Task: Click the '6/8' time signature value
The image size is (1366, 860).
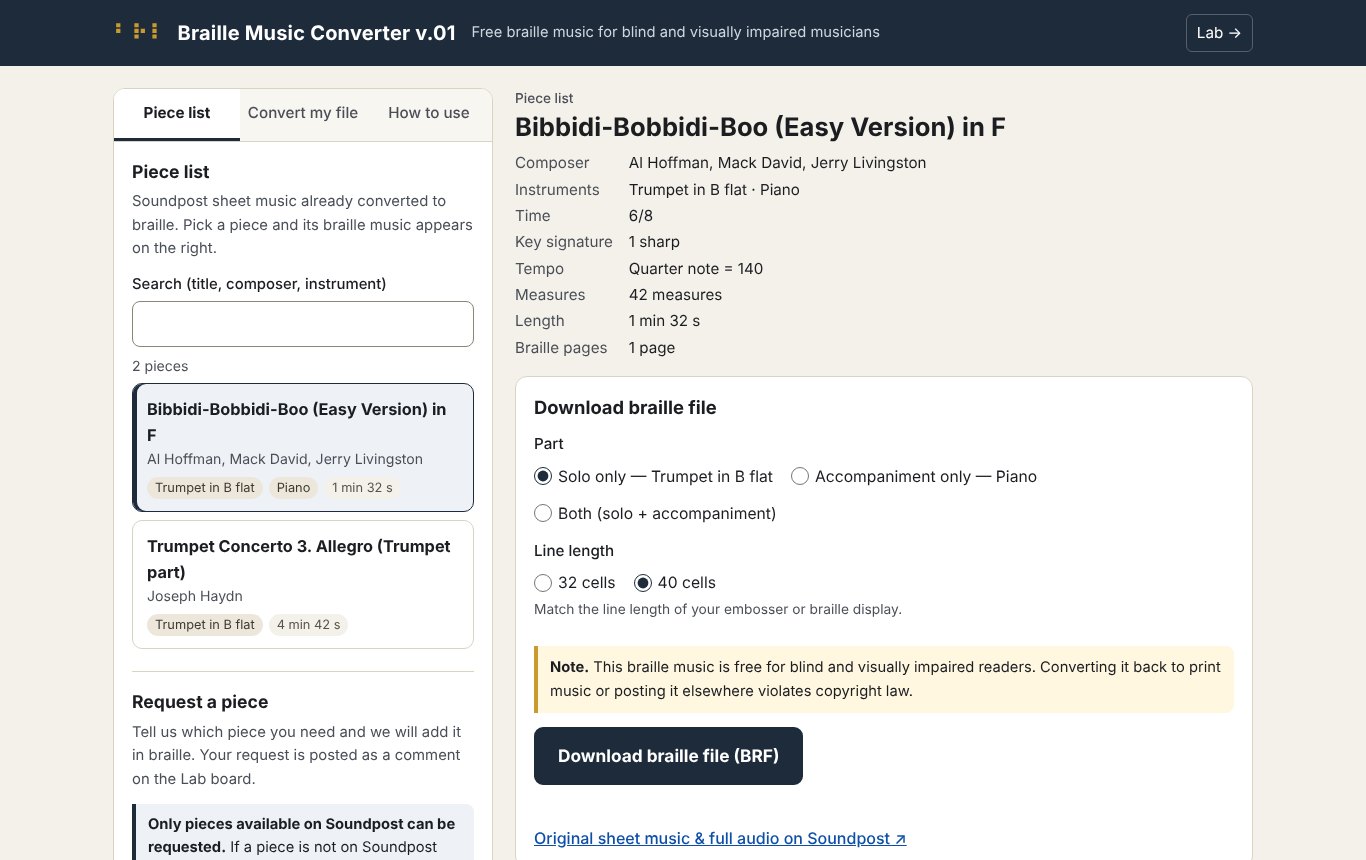Action: click(642, 216)
